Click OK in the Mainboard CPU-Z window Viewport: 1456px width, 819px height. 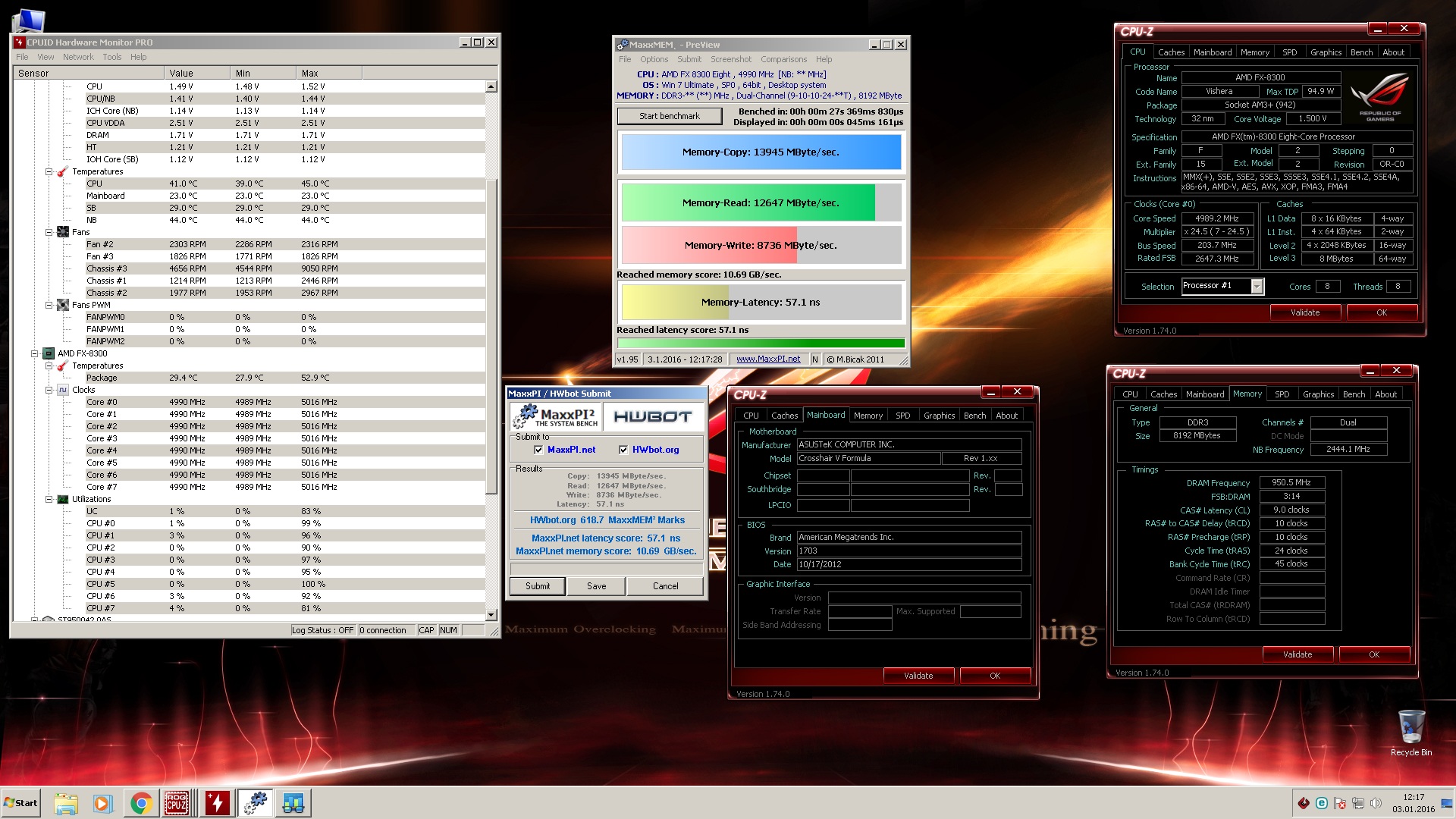pos(995,676)
